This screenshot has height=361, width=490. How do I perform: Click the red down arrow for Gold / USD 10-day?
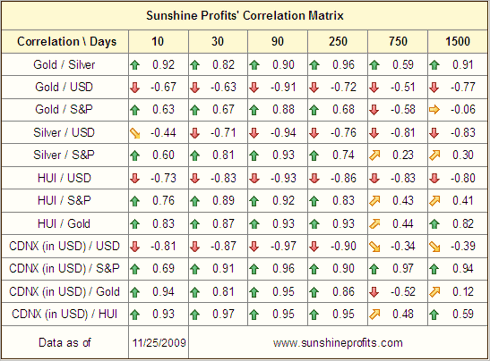(x=135, y=88)
